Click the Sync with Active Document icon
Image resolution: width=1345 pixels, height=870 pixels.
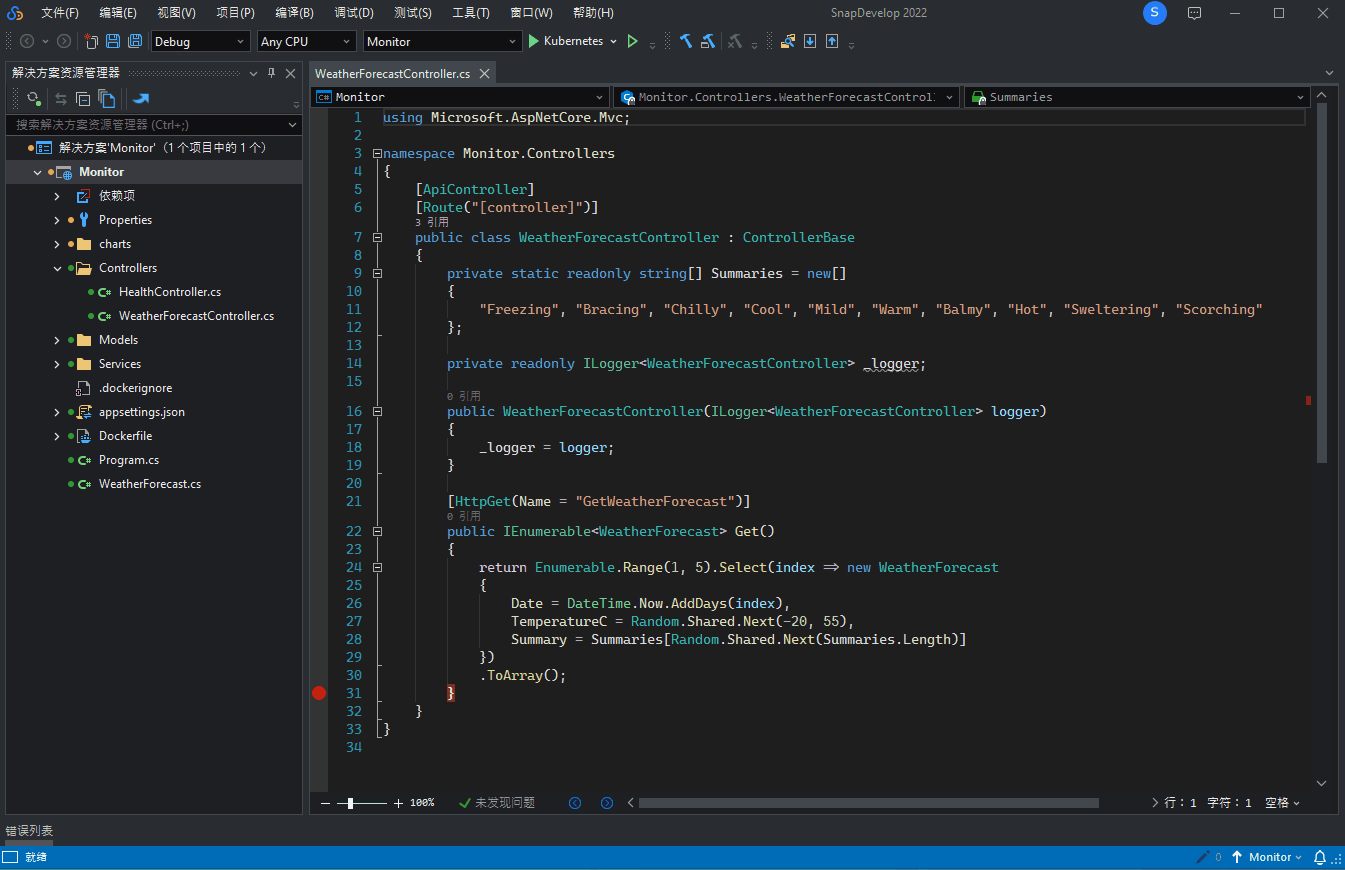point(61,99)
